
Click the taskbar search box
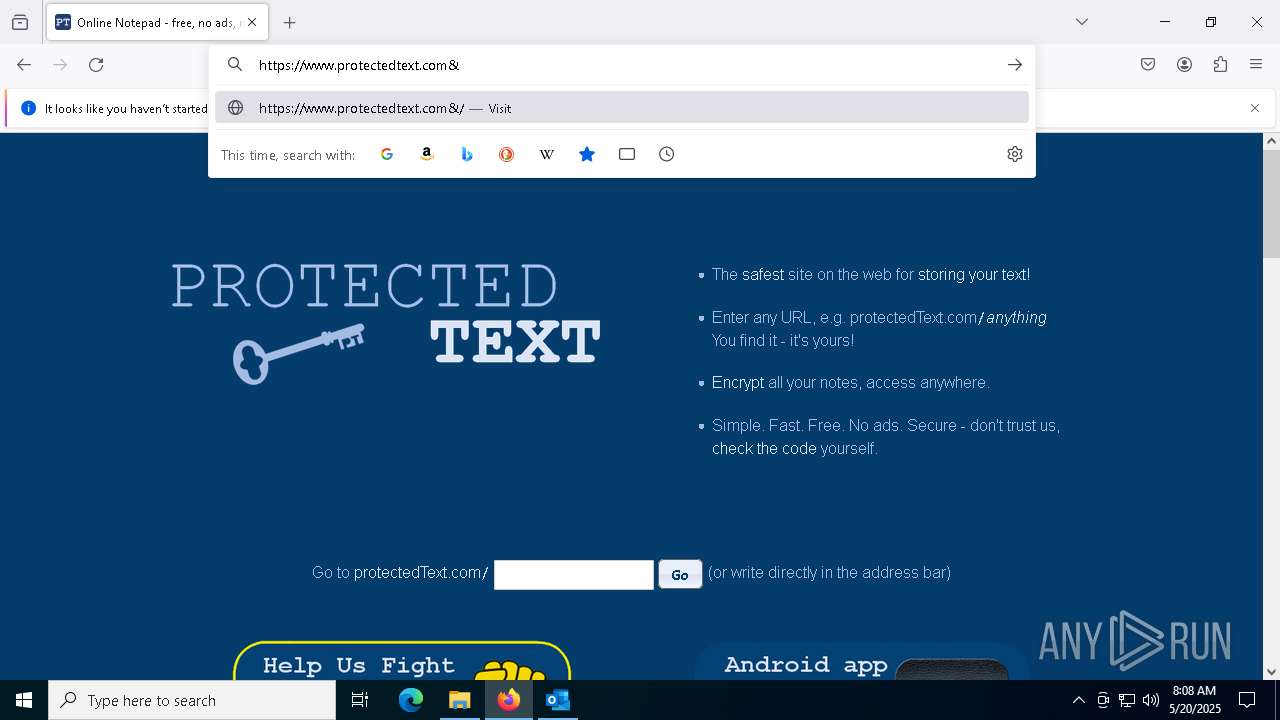click(x=192, y=700)
